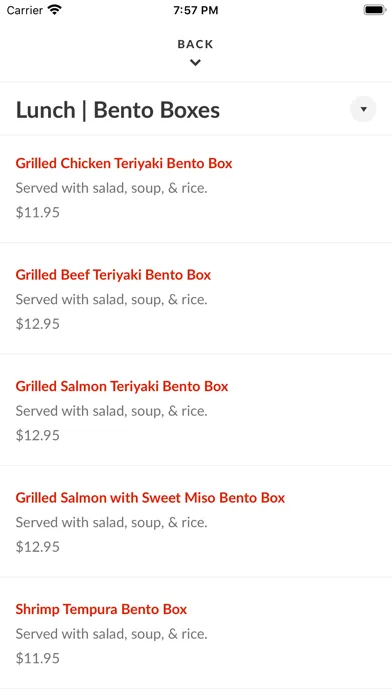Select the $11.95 price under Grilled Chicken

click(38, 212)
